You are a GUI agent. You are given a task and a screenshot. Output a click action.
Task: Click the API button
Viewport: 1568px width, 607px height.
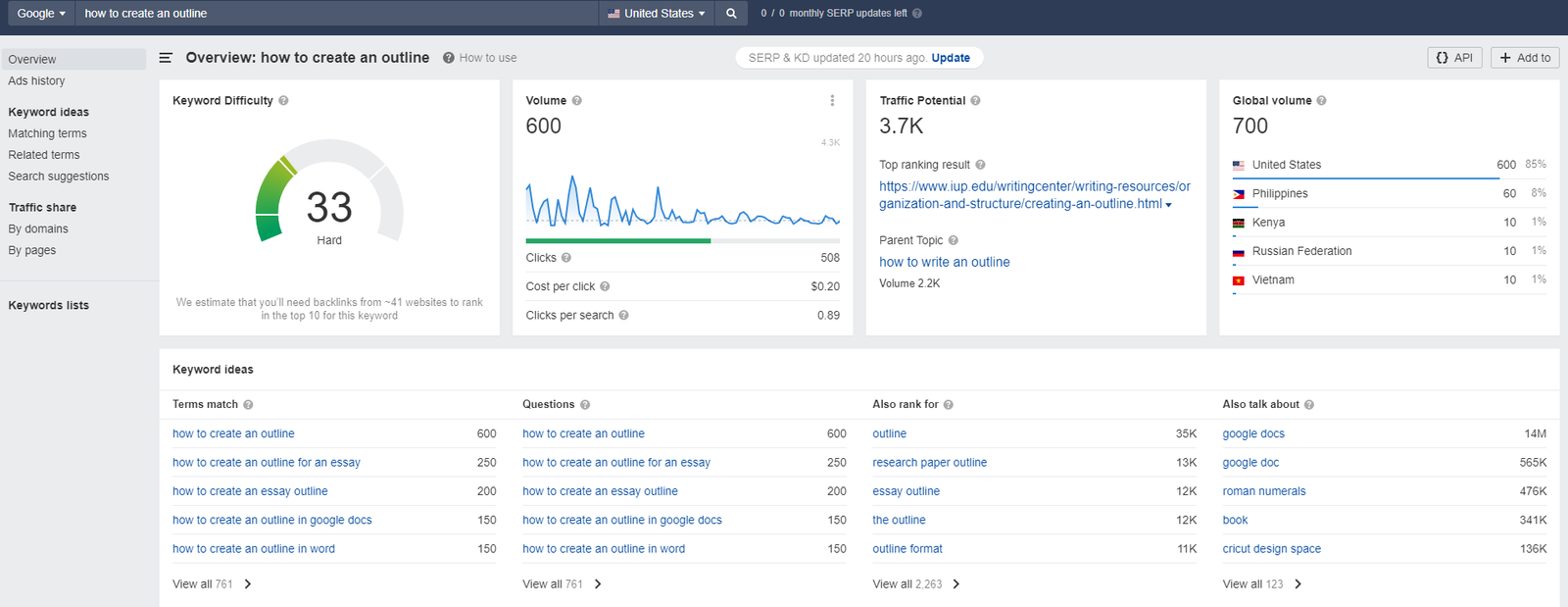[x=1454, y=58]
